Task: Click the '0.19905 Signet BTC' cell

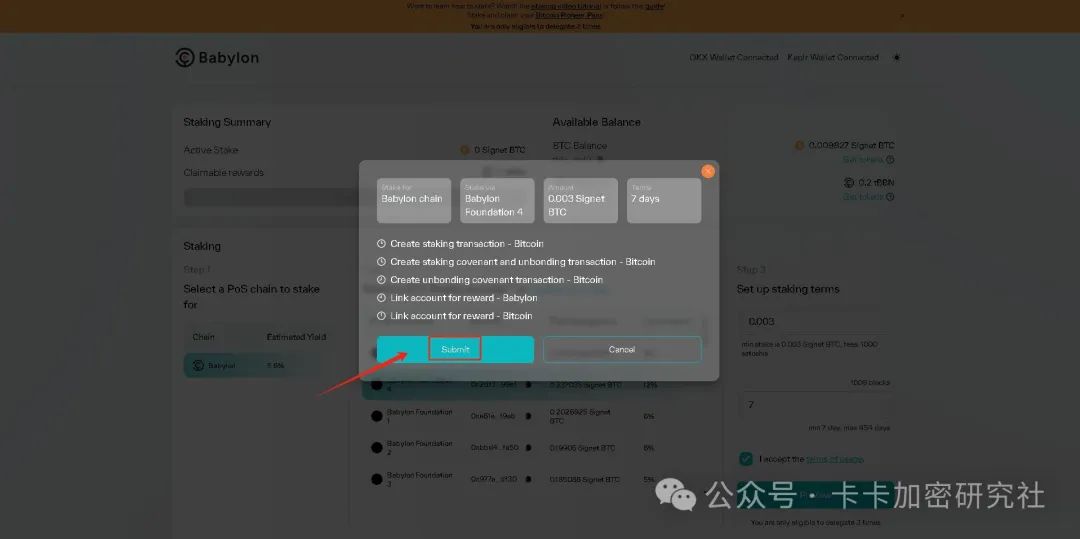Action: click(x=582, y=448)
